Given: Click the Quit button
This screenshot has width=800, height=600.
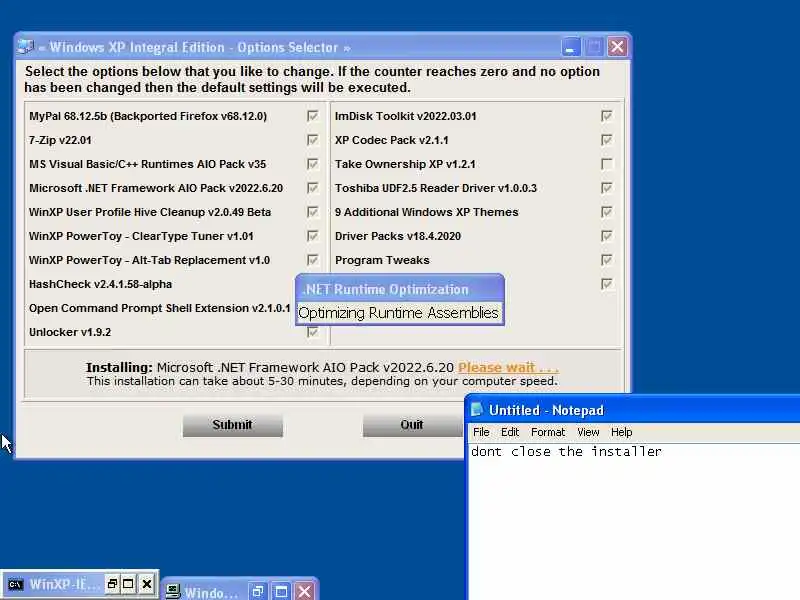Looking at the screenshot, I should pyautogui.click(x=412, y=425).
